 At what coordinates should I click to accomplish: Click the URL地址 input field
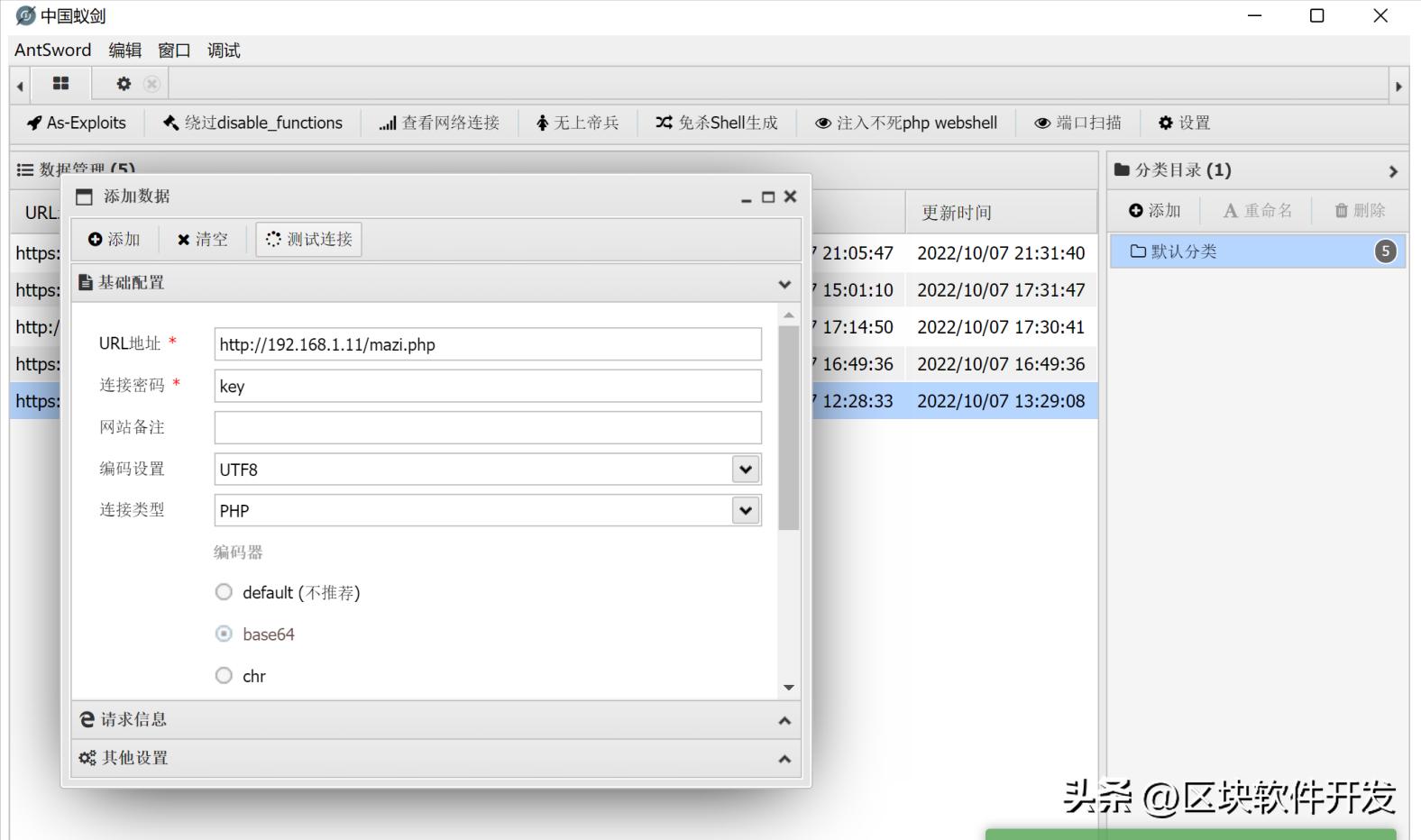pyautogui.click(x=488, y=344)
